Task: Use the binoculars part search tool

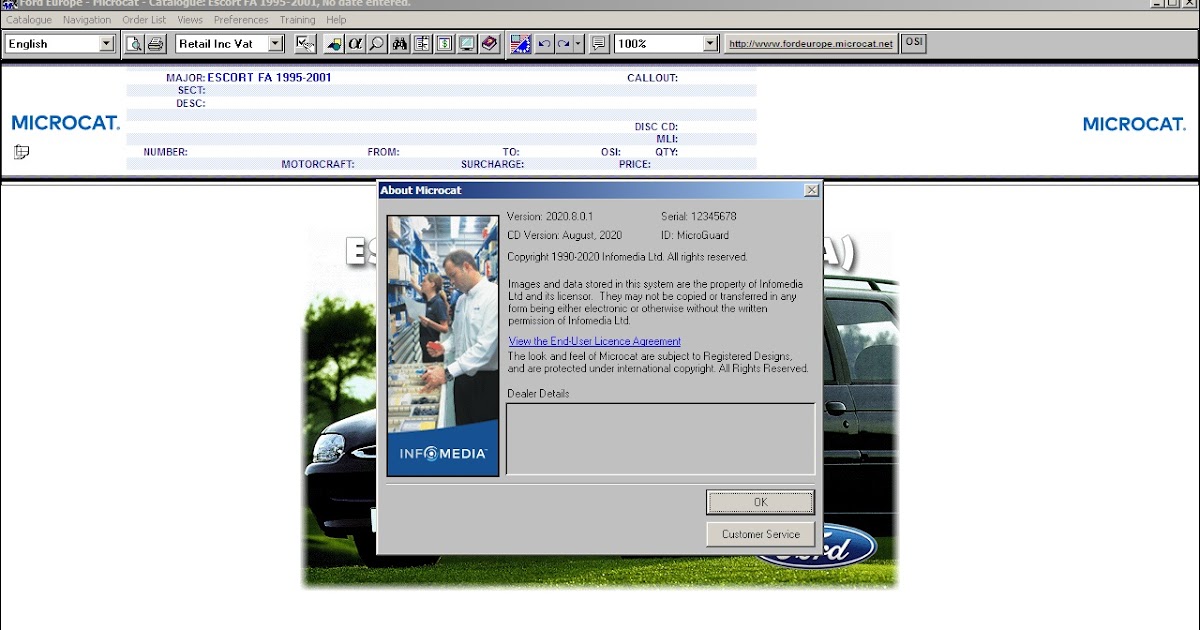Action: (x=400, y=43)
